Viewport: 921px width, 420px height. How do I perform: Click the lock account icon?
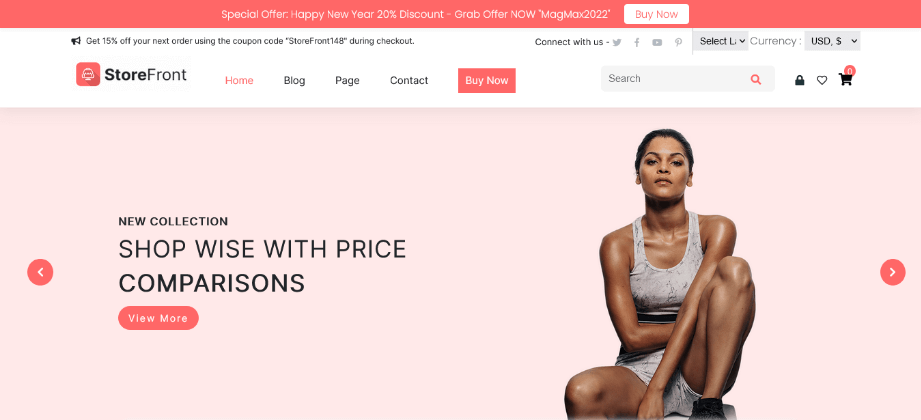(799, 80)
